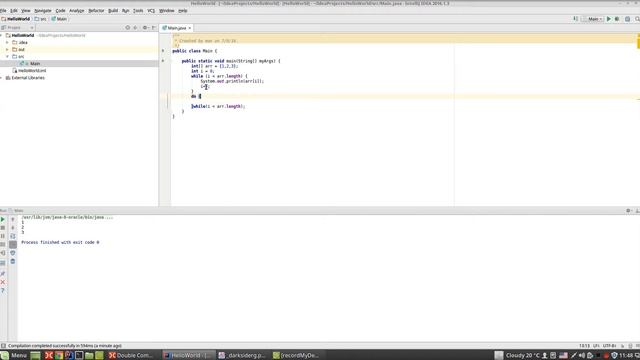
Task: Open the VCS menu
Action: pos(151,11)
